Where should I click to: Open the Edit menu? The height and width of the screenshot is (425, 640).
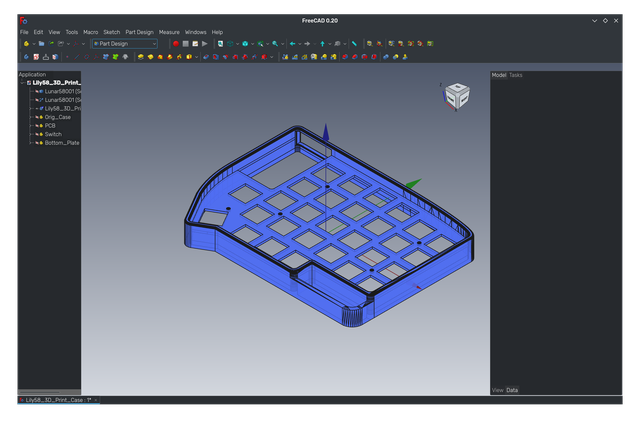tap(38, 32)
